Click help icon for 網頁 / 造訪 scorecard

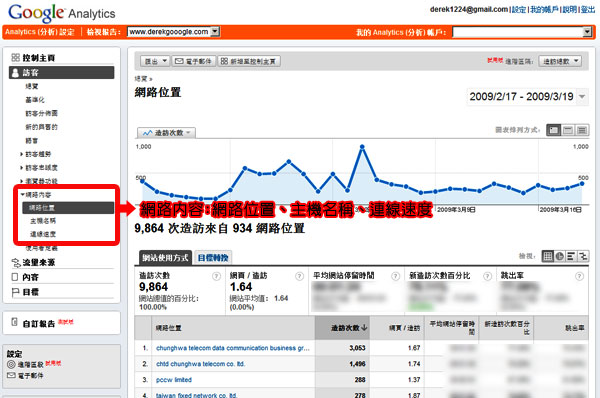click(x=300, y=276)
